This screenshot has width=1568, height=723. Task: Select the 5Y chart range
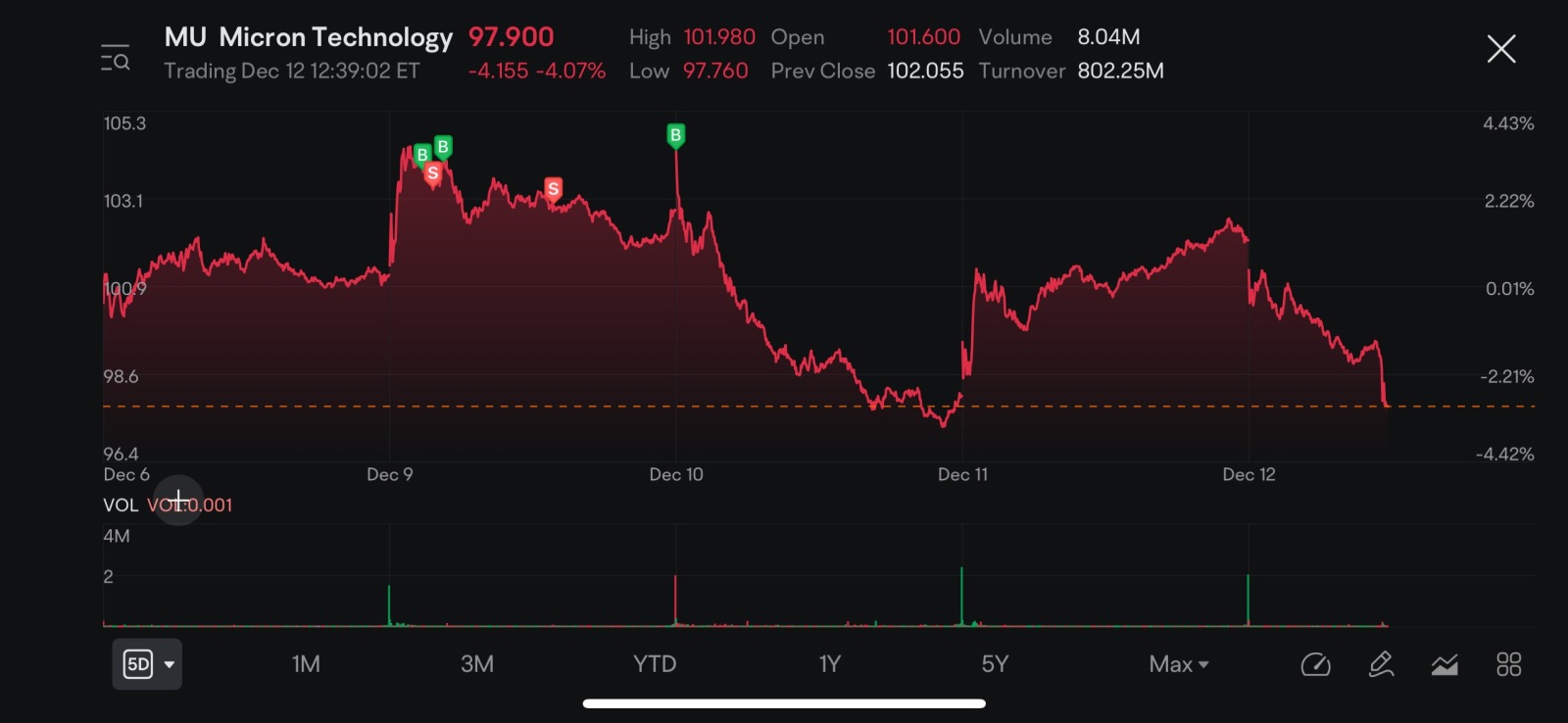pyautogui.click(x=995, y=664)
